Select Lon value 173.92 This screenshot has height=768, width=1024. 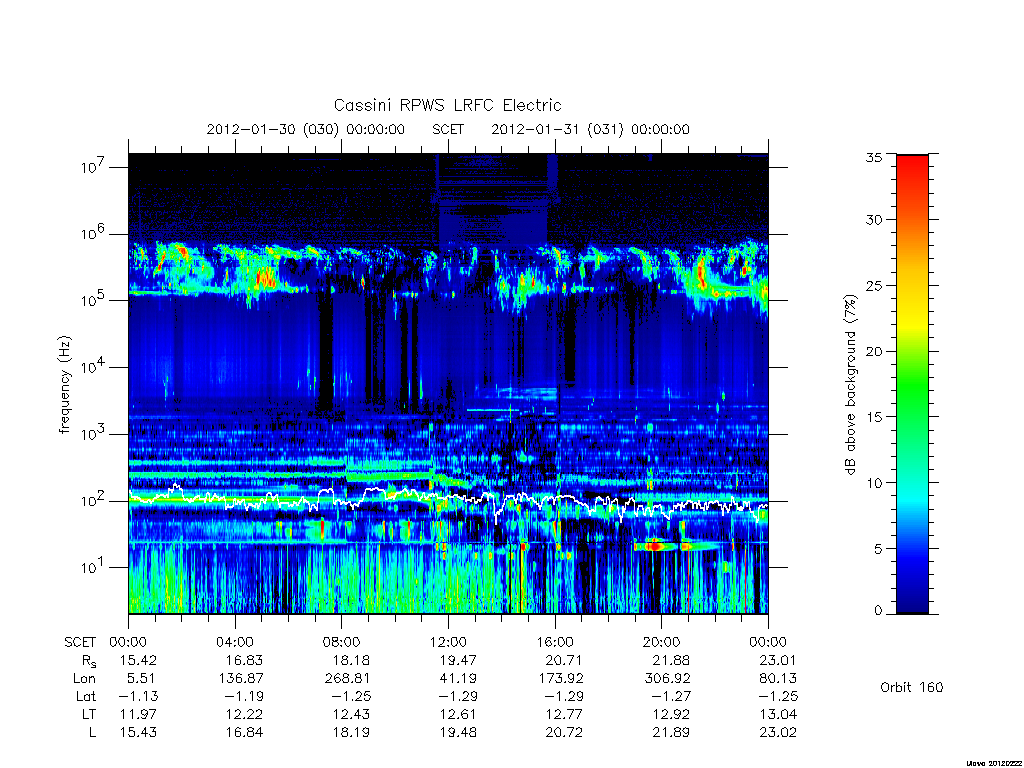coord(560,679)
